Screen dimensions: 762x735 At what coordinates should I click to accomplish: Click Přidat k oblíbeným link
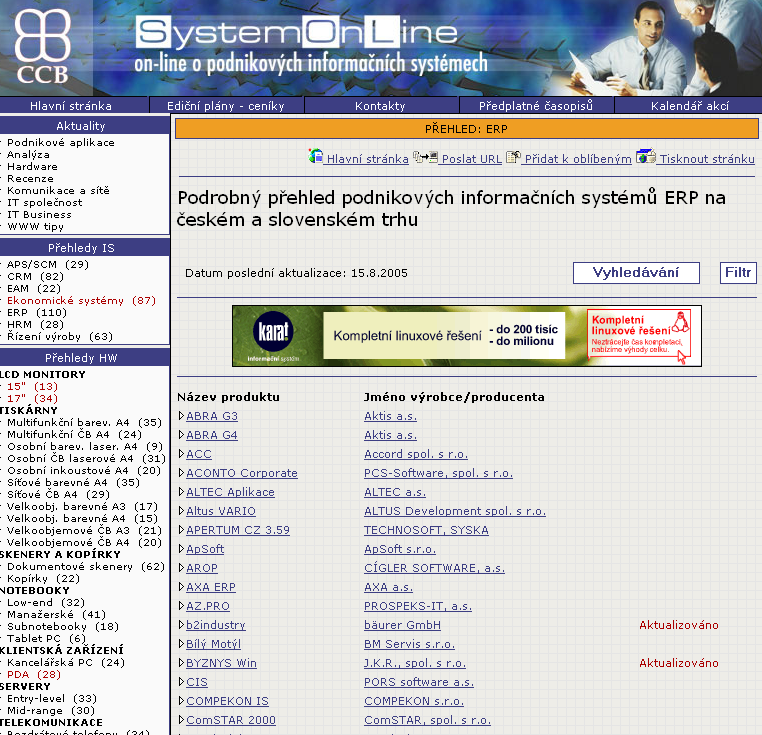578,159
